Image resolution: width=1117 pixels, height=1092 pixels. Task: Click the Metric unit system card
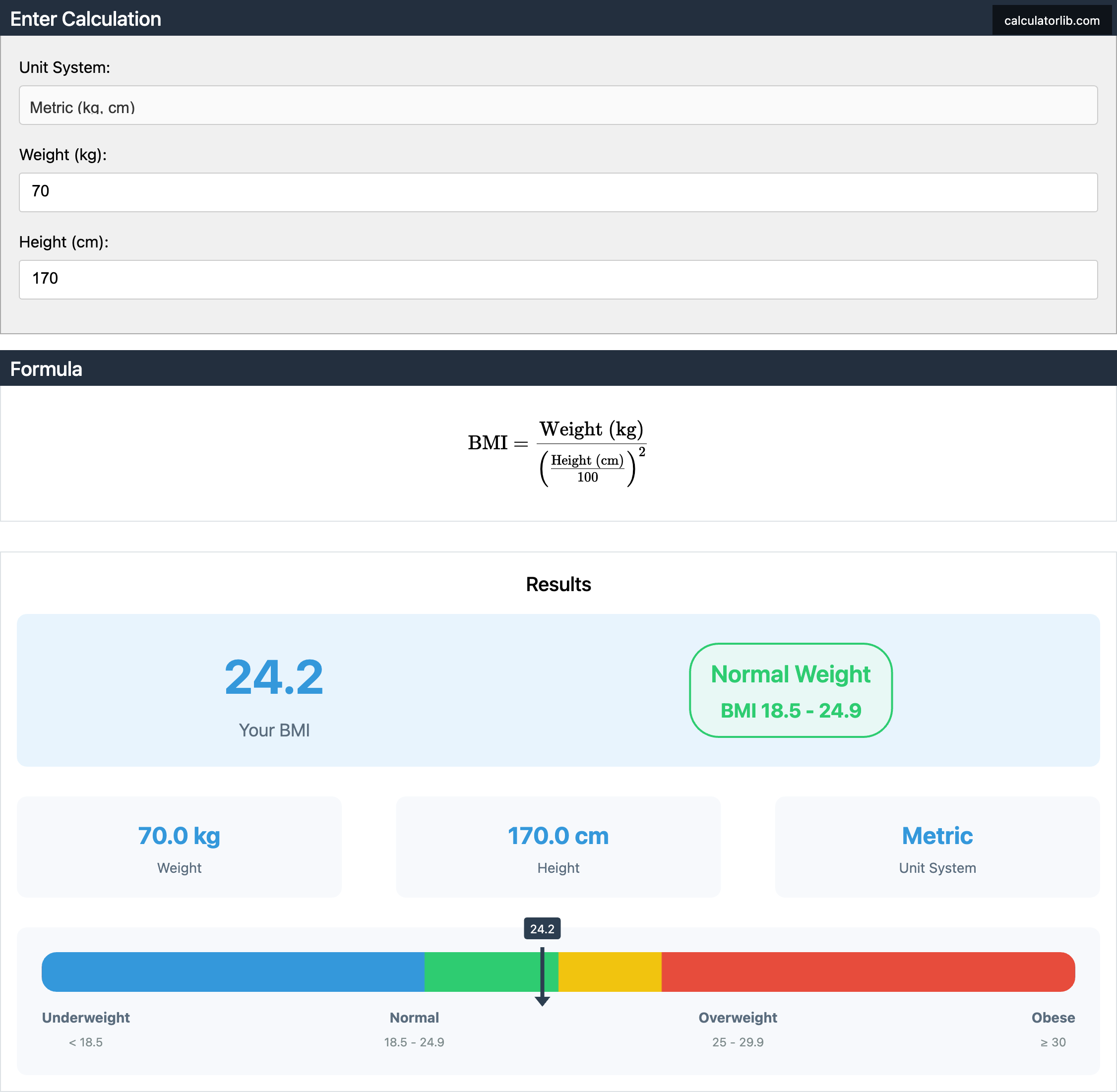[936, 848]
